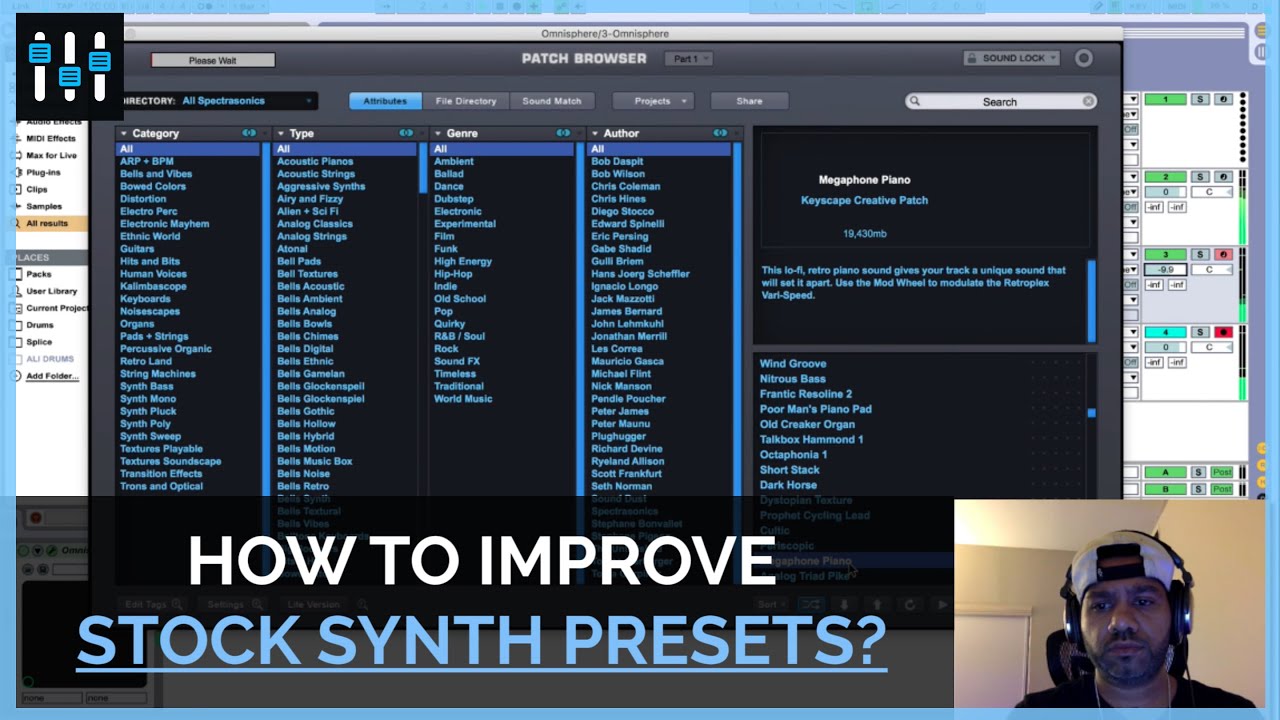Image resolution: width=1280 pixels, height=720 pixels.
Task: Click the Category column swap icon
Action: [249, 133]
